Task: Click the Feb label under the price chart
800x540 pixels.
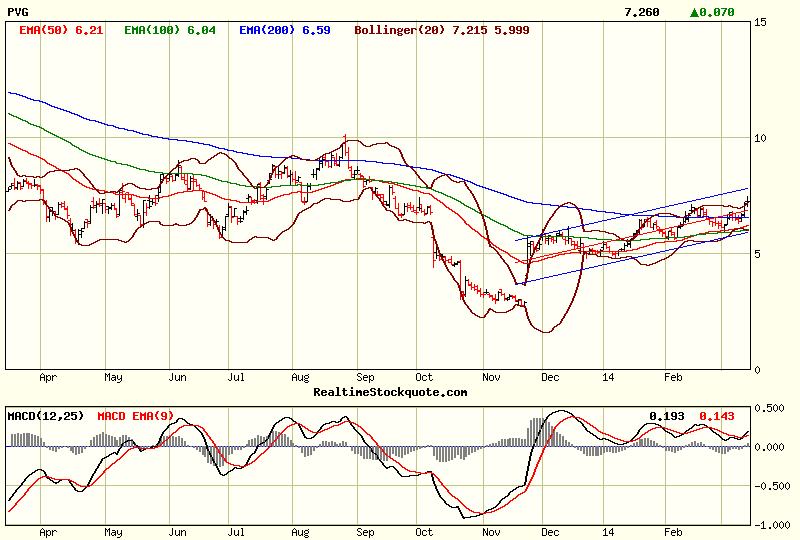Action: 673,378
